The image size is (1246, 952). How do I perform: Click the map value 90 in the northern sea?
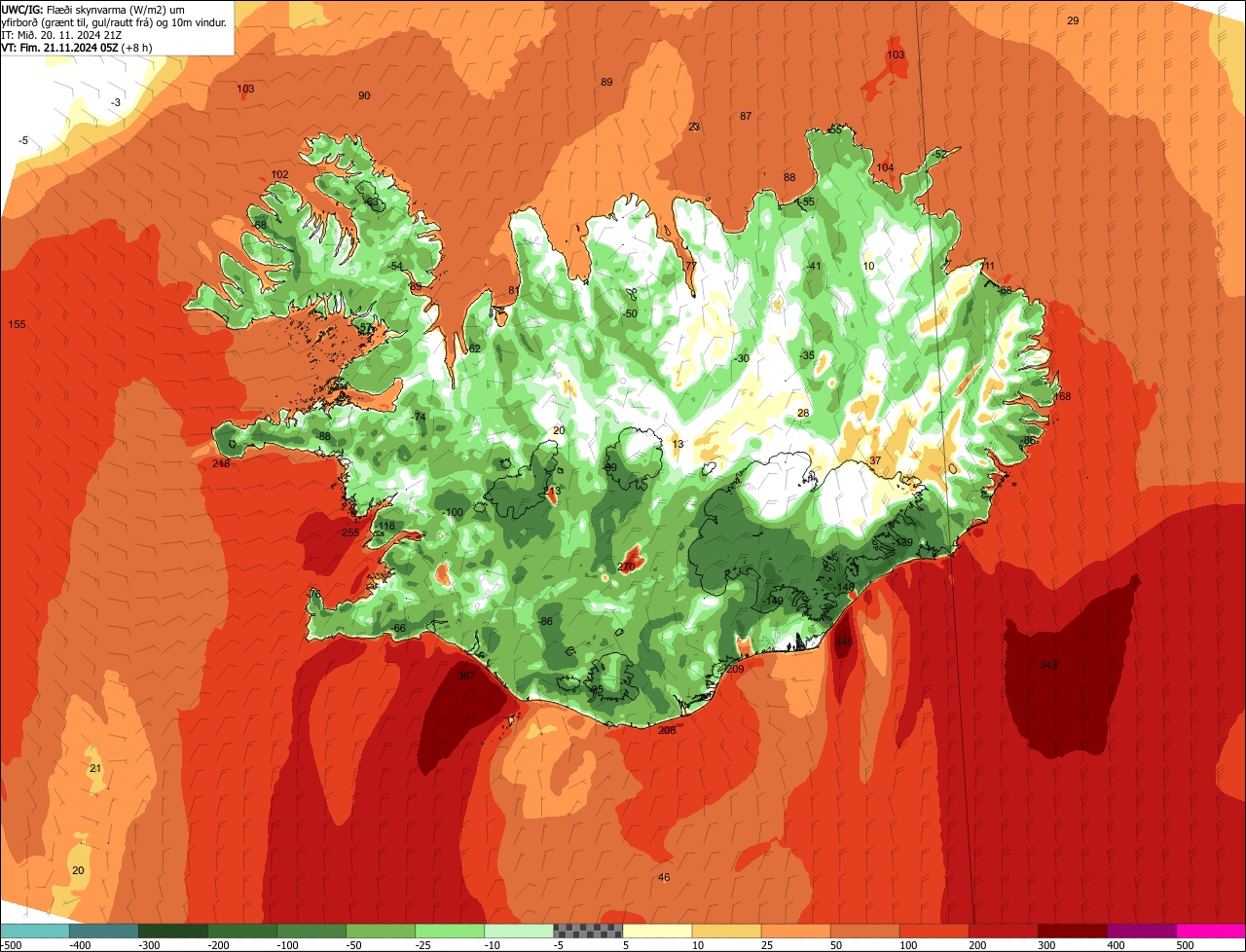364,95
